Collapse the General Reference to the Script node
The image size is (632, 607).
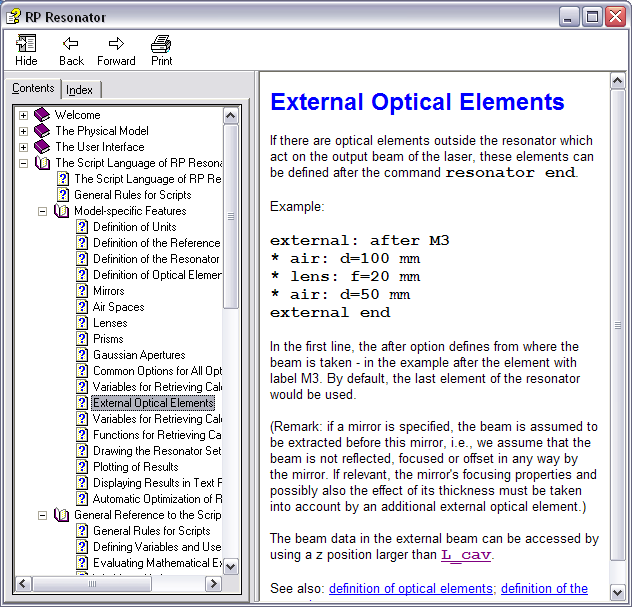pos(42,515)
